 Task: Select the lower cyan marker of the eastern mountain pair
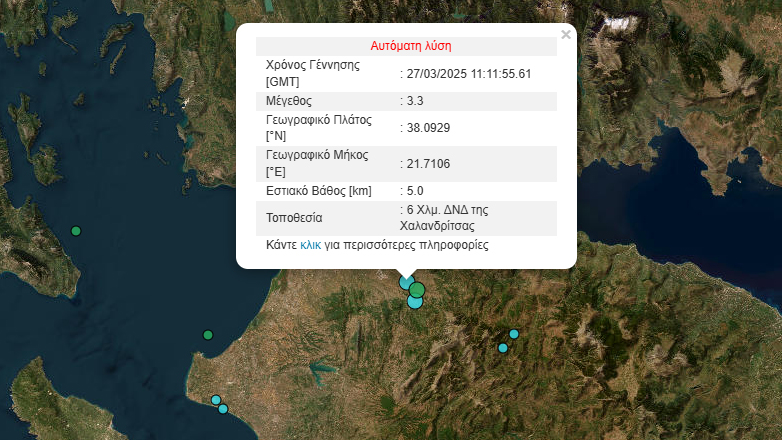click(503, 348)
